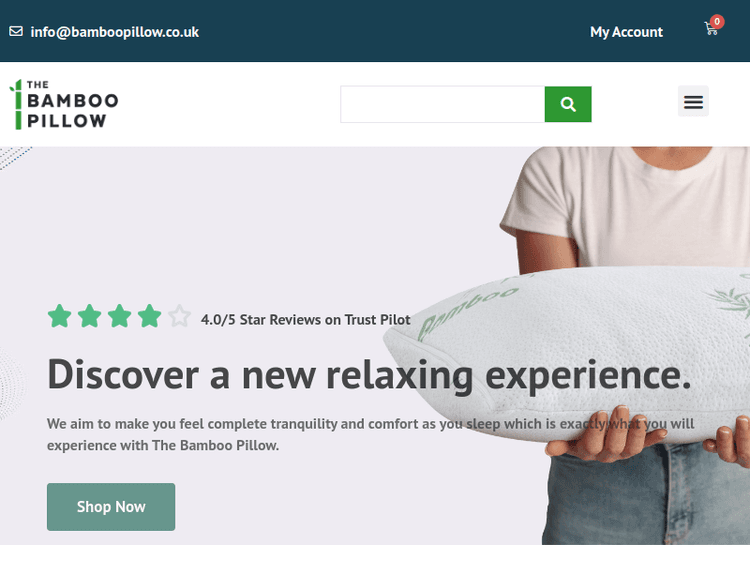Click the second green review star

coord(89,316)
